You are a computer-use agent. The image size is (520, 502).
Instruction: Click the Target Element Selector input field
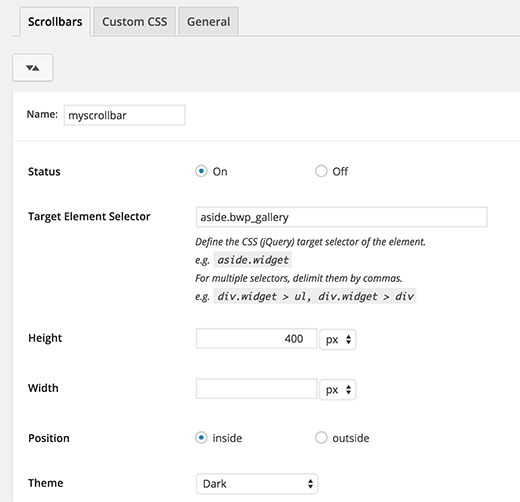pyautogui.click(x=342, y=217)
